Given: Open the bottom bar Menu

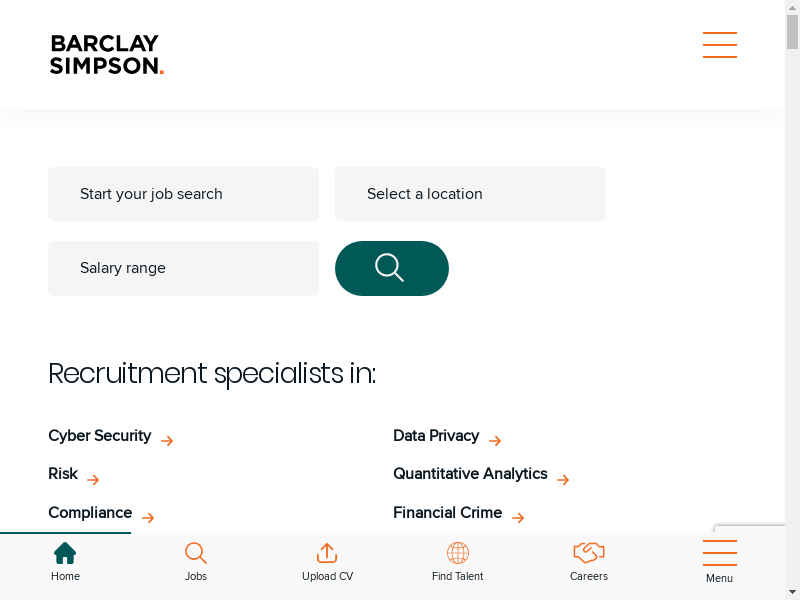Looking at the screenshot, I should [x=719, y=562].
